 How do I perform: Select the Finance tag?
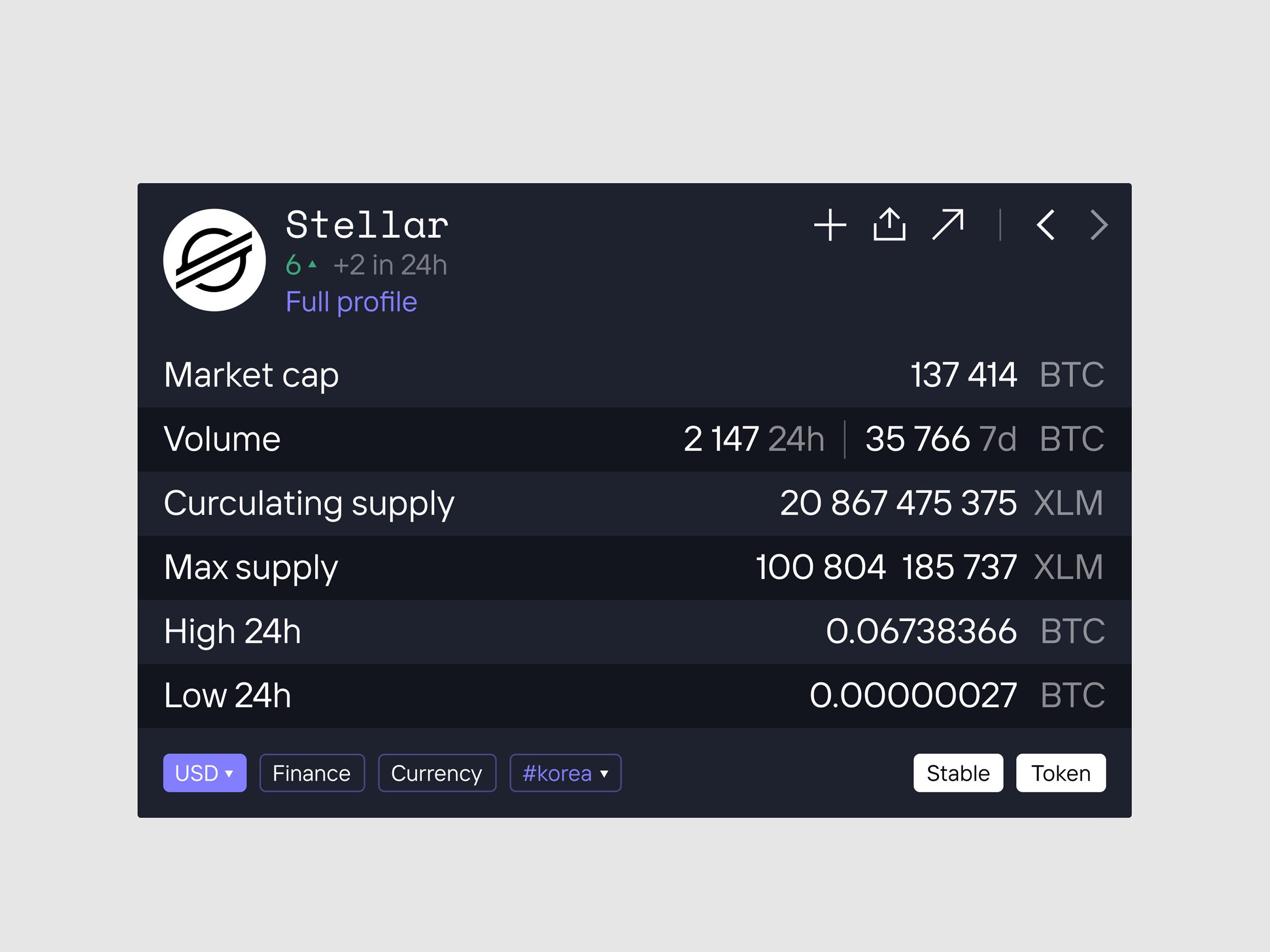tap(312, 773)
